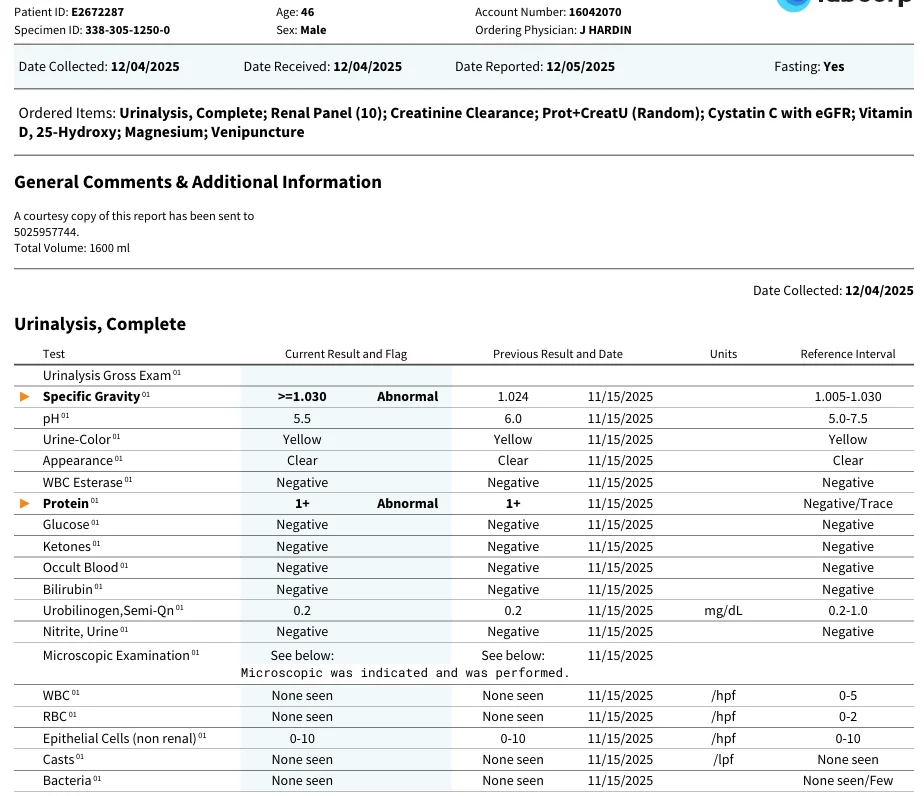Image resolution: width=924 pixels, height=796 pixels.
Task: Click the WBC reference interval 0-5
Action: coord(847,695)
